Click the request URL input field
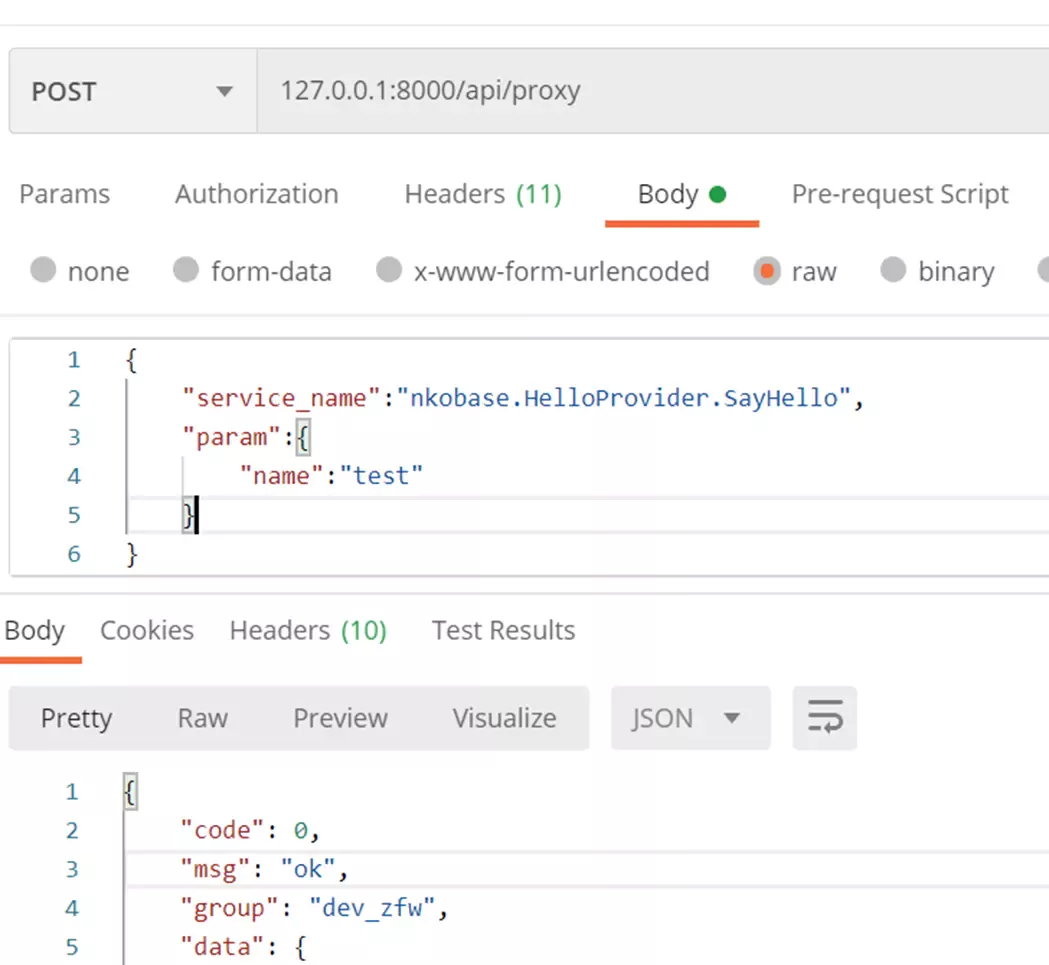The width and height of the screenshot is (1049, 965). [653, 91]
